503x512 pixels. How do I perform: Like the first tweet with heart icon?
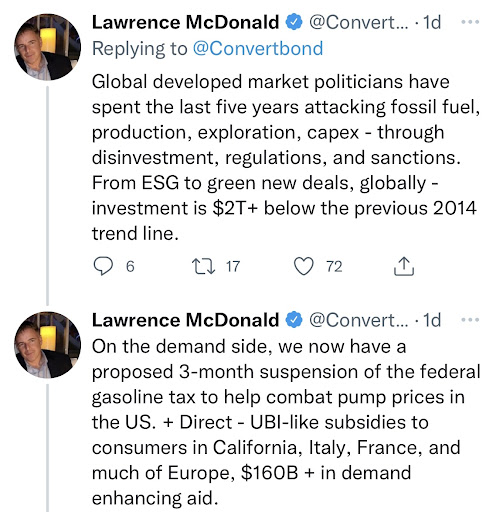(x=304, y=266)
